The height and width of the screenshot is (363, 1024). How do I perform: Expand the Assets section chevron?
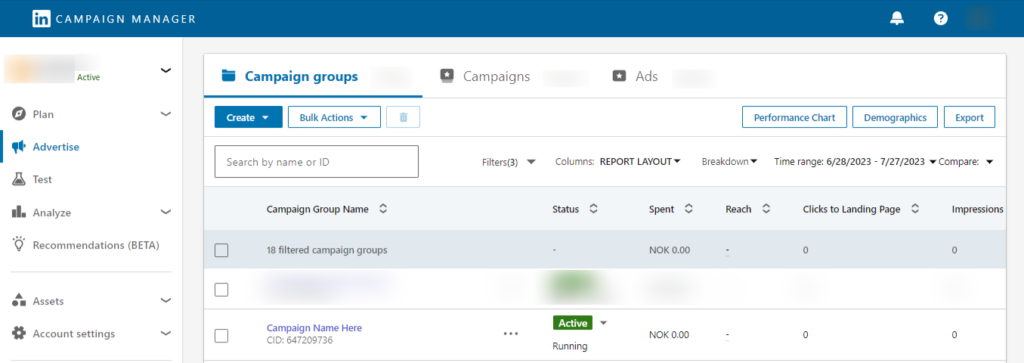point(166,301)
